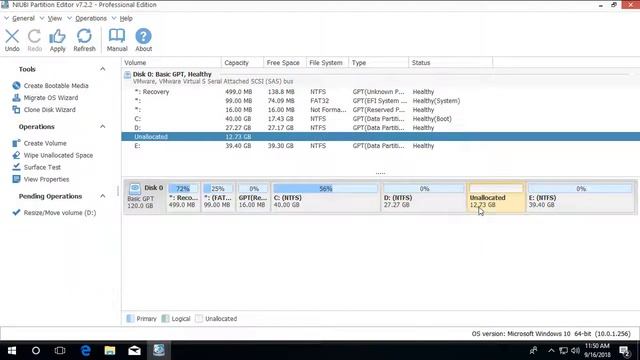Open the General menu
Screen dimensions: 640x360
point(23,18)
